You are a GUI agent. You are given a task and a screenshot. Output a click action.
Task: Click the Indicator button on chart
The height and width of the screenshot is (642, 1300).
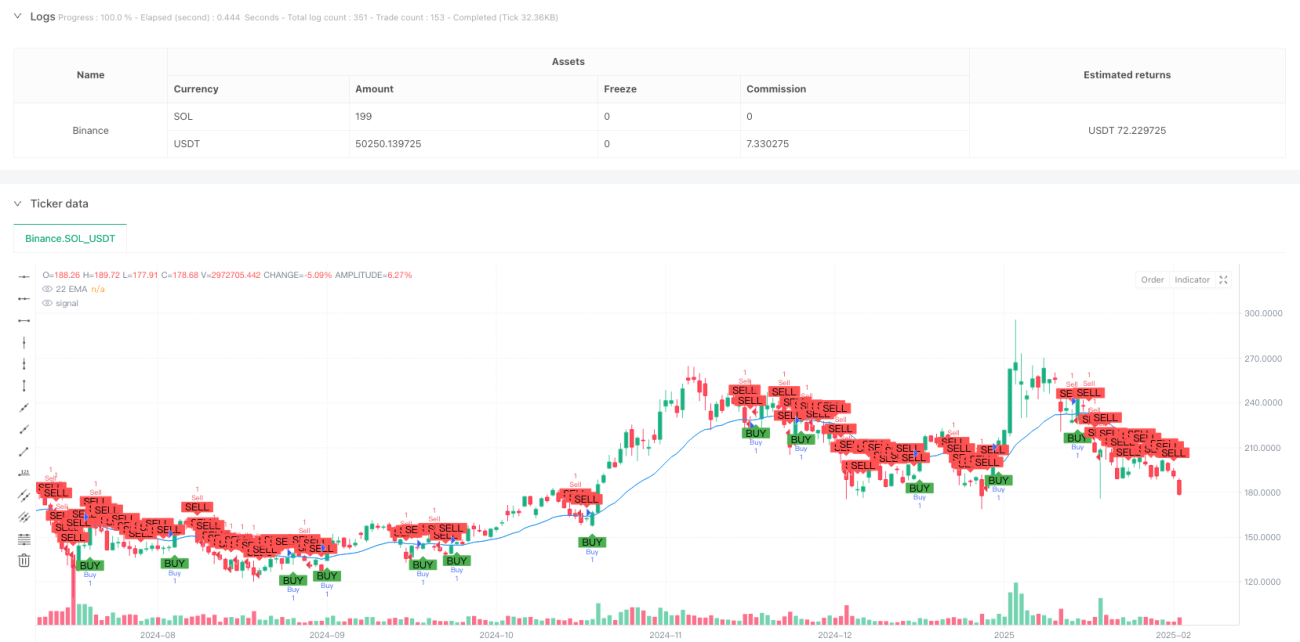(x=1192, y=280)
